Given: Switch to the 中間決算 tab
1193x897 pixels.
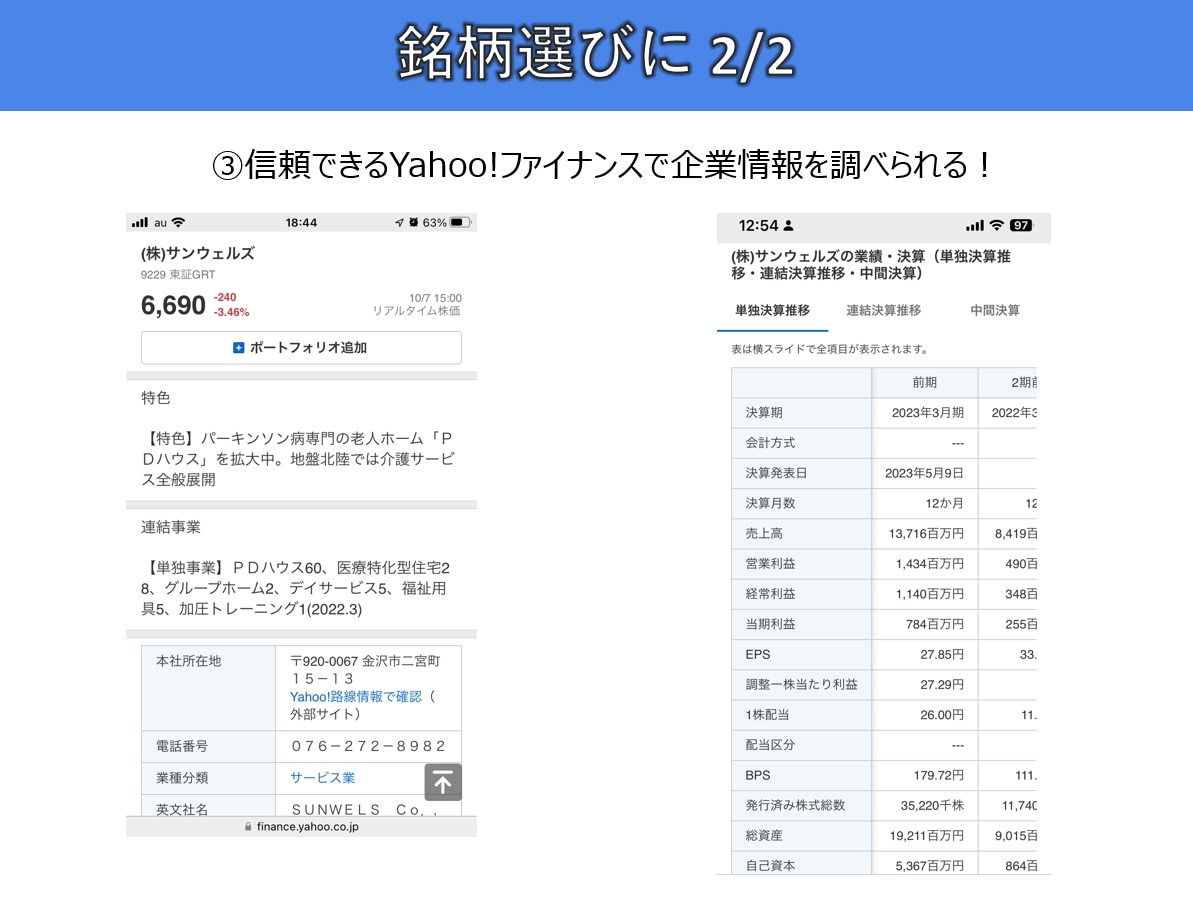Looking at the screenshot, I should tap(994, 310).
